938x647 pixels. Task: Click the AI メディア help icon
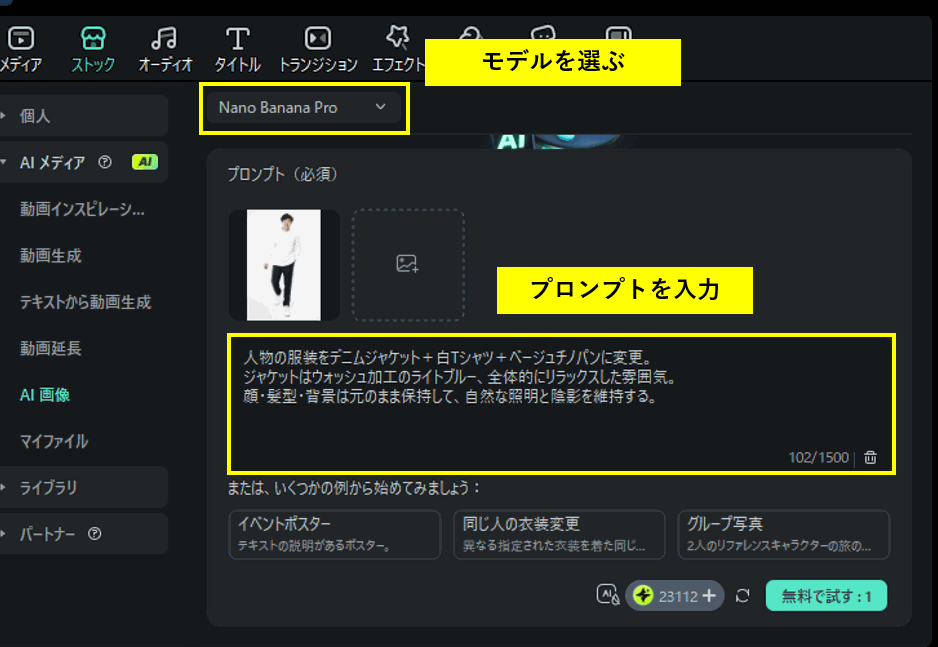coord(105,162)
